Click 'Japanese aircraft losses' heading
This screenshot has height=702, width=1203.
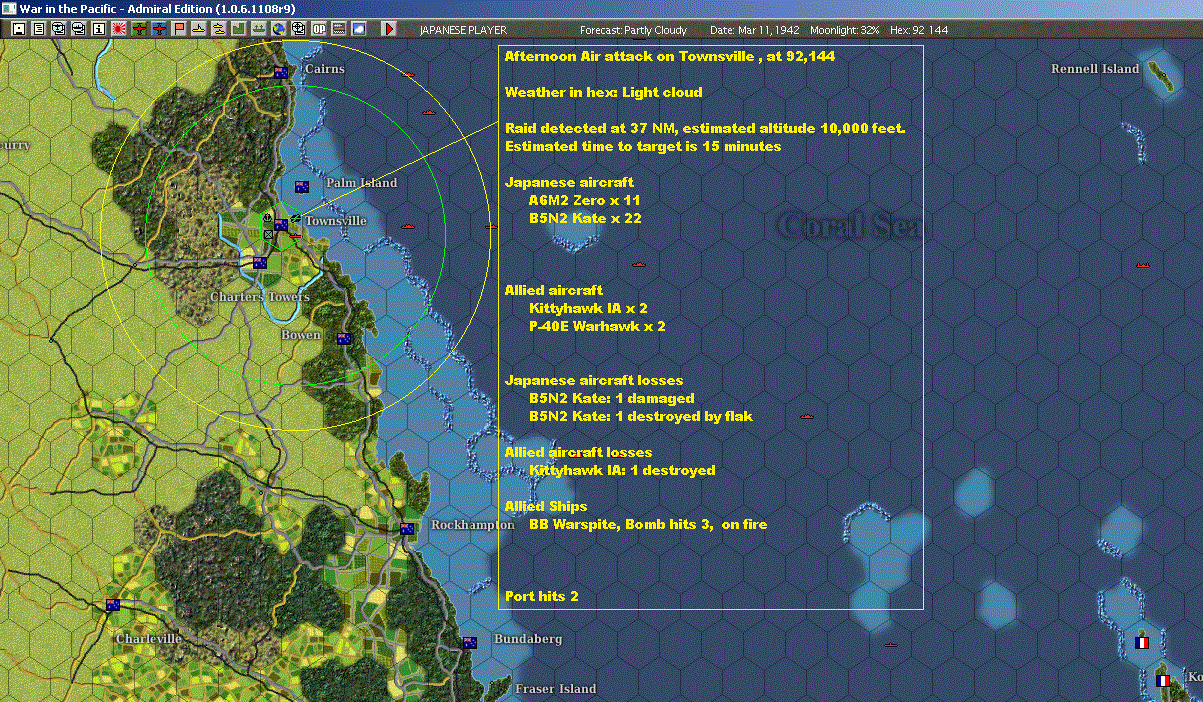pyautogui.click(x=594, y=381)
